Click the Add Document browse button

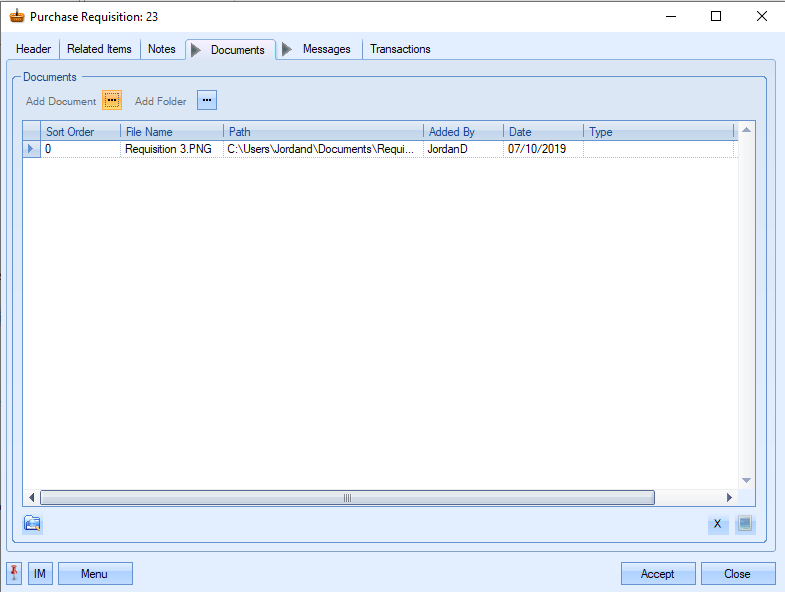[x=112, y=100]
